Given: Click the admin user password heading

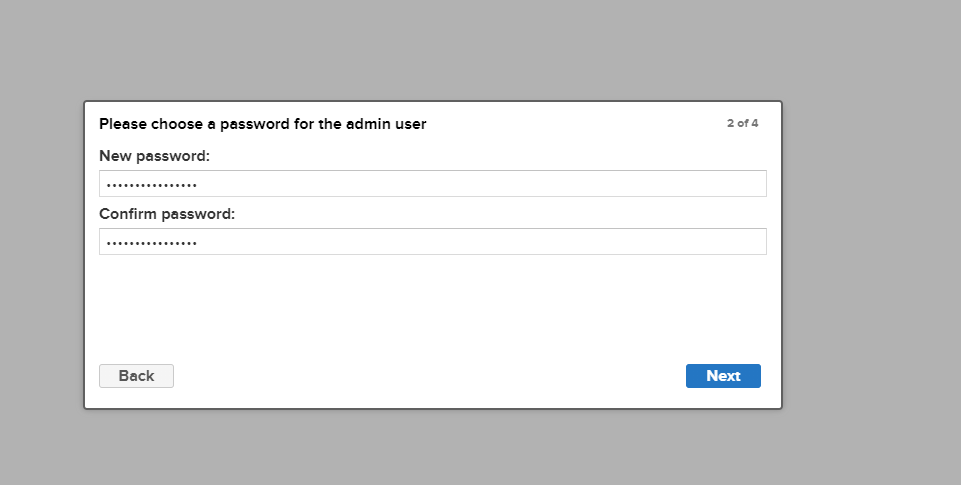Looking at the screenshot, I should tap(262, 125).
